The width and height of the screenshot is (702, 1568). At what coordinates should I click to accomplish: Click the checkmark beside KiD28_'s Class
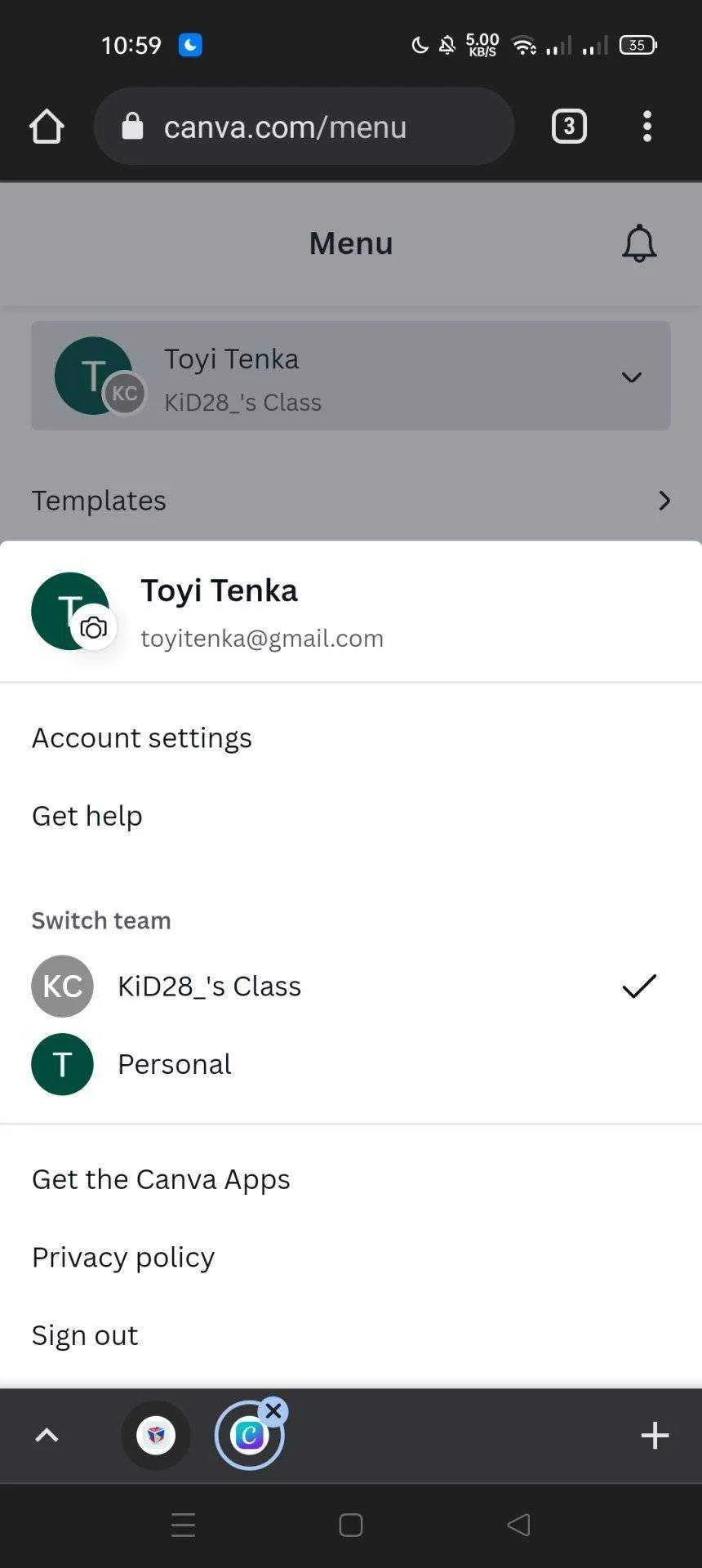[639, 986]
